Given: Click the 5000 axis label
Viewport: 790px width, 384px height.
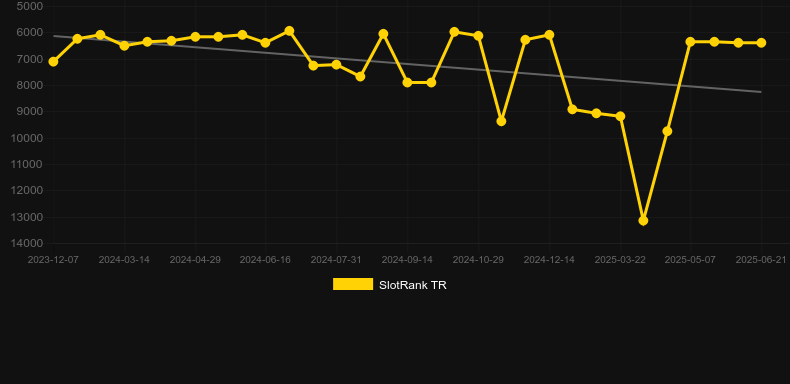Looking at the screenshot, I should [x=30, y=6].
